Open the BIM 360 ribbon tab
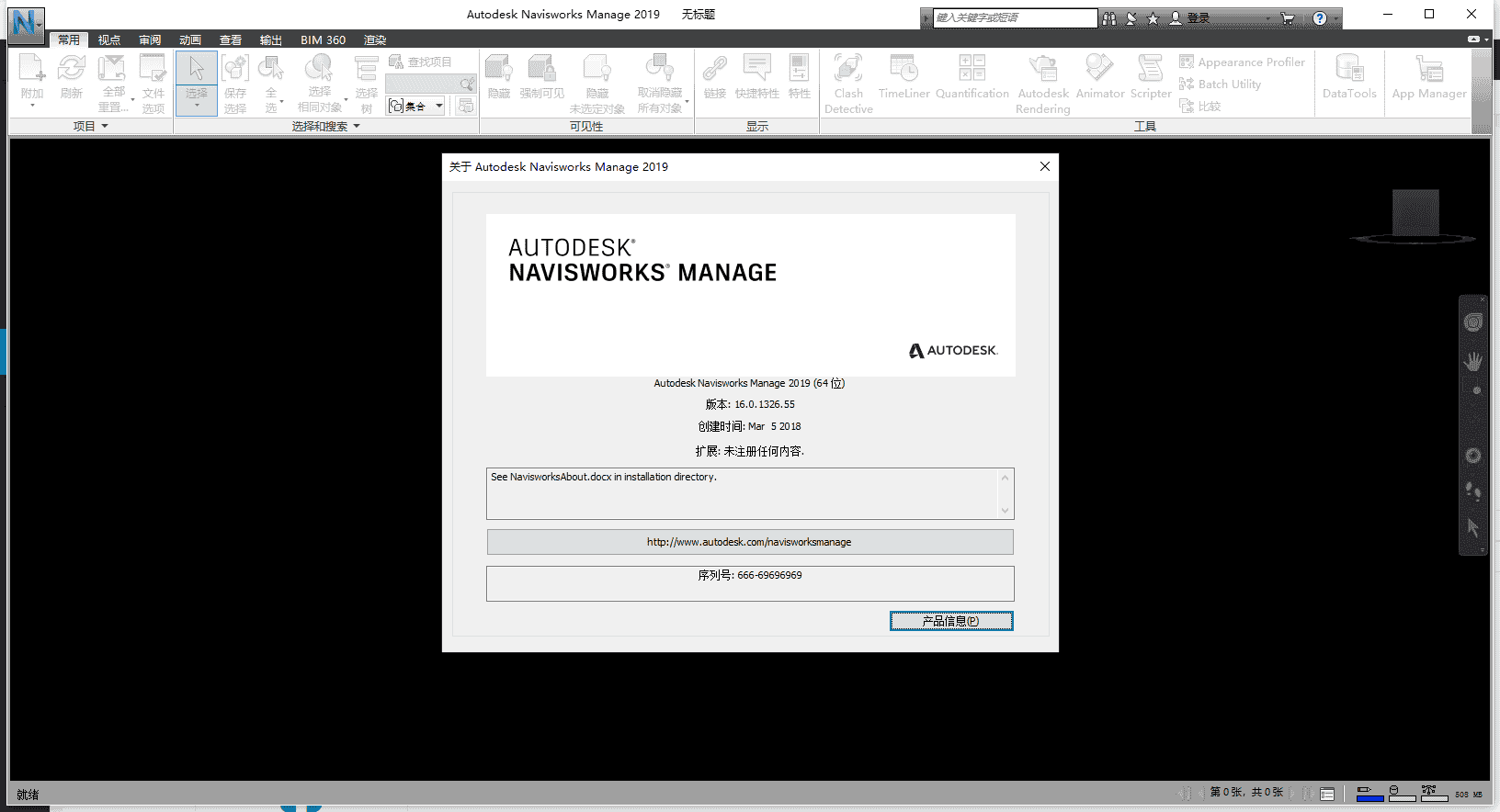This screenshot has width=1500, height=812. 323,39
